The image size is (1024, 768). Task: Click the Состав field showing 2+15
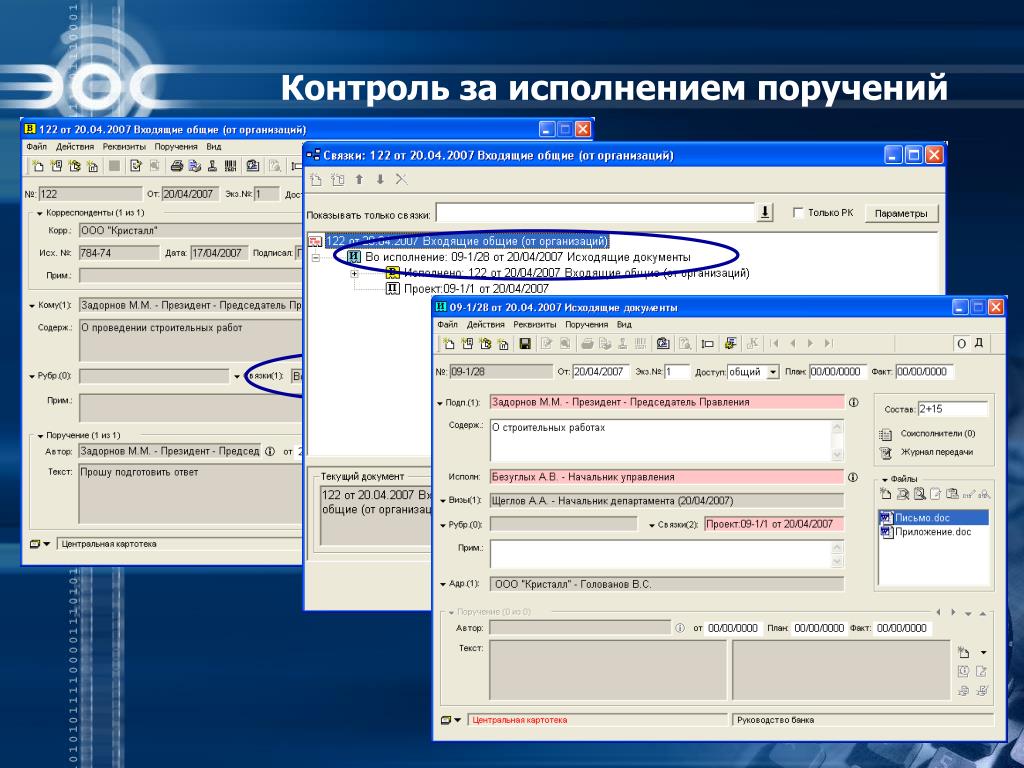point(952,409)
